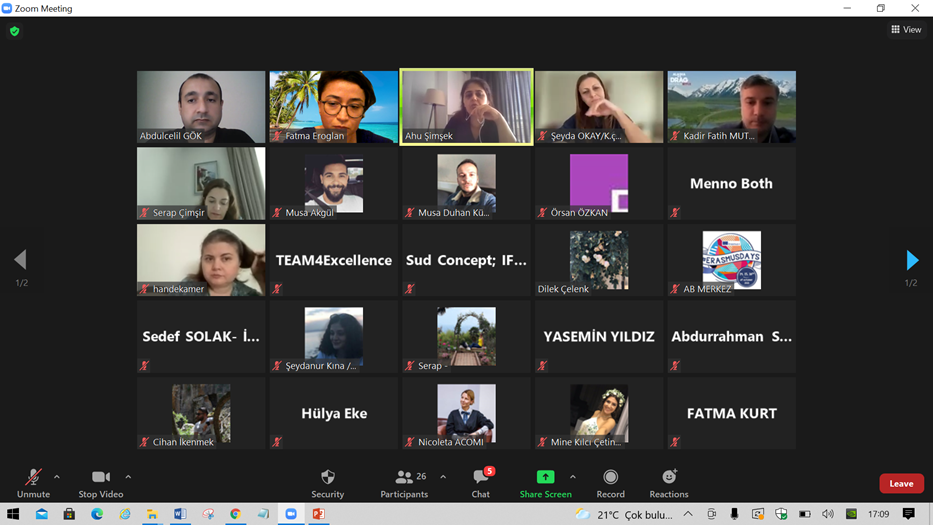Viewport: 933px width, 525px height.
Task: Click the green encryption shield icon
Action: [14, 31]
